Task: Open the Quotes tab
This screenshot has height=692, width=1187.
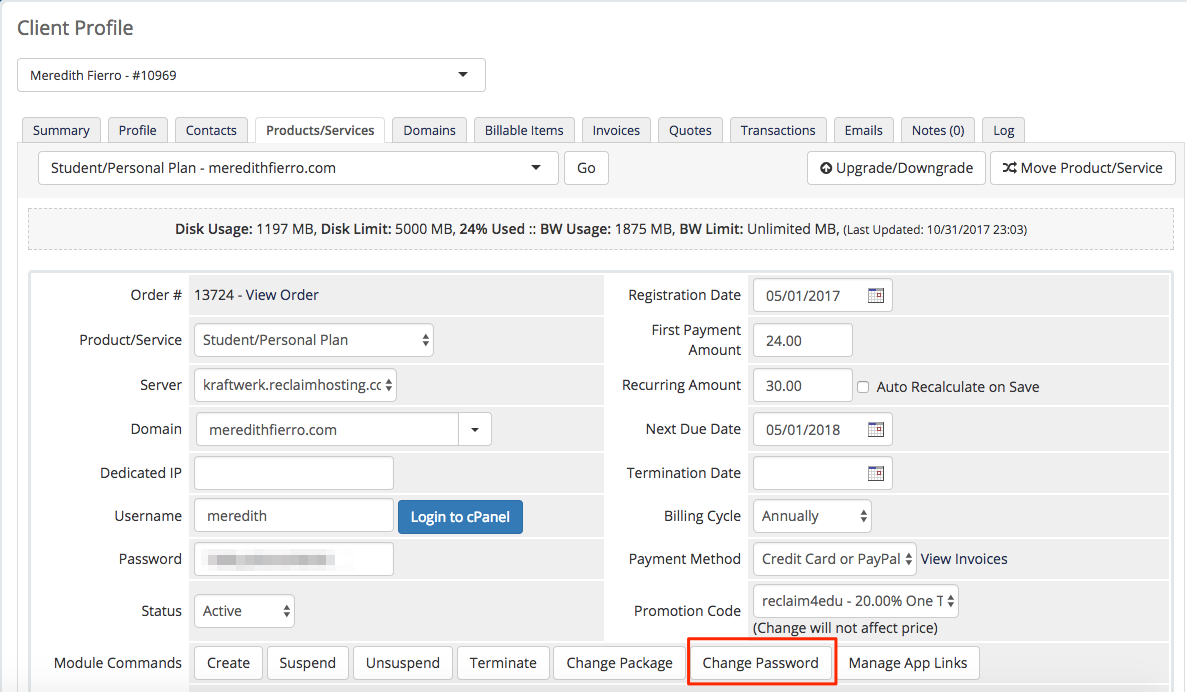Action: click(690, 130)
